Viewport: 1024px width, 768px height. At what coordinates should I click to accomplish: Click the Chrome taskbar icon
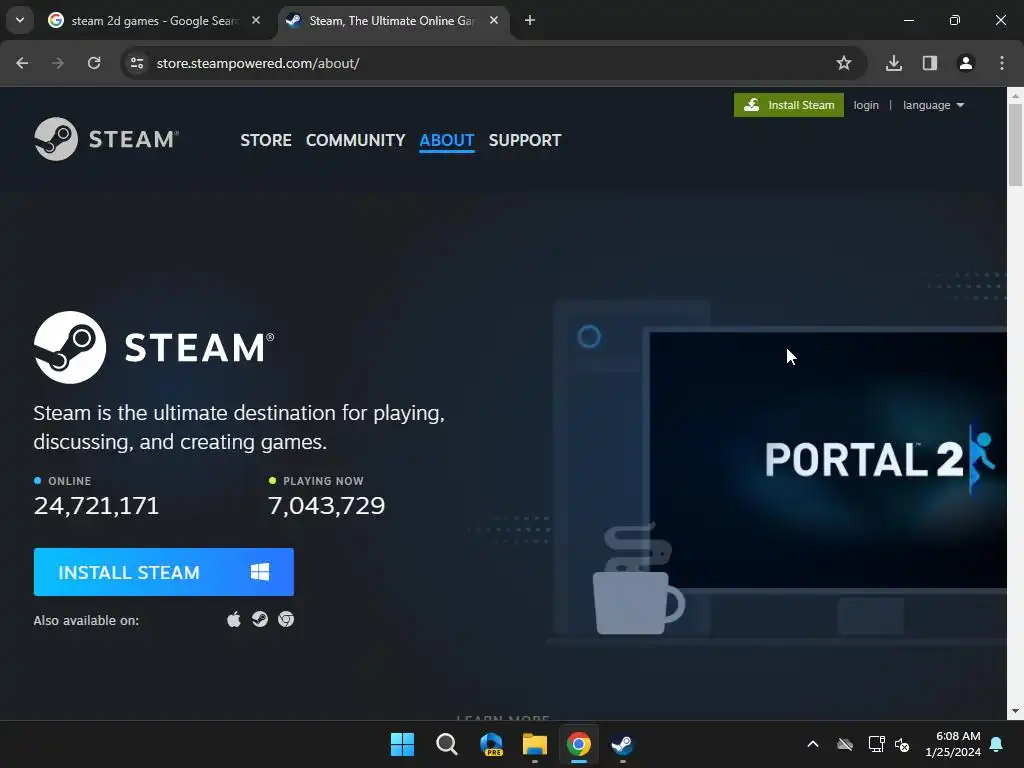point(579,744)
